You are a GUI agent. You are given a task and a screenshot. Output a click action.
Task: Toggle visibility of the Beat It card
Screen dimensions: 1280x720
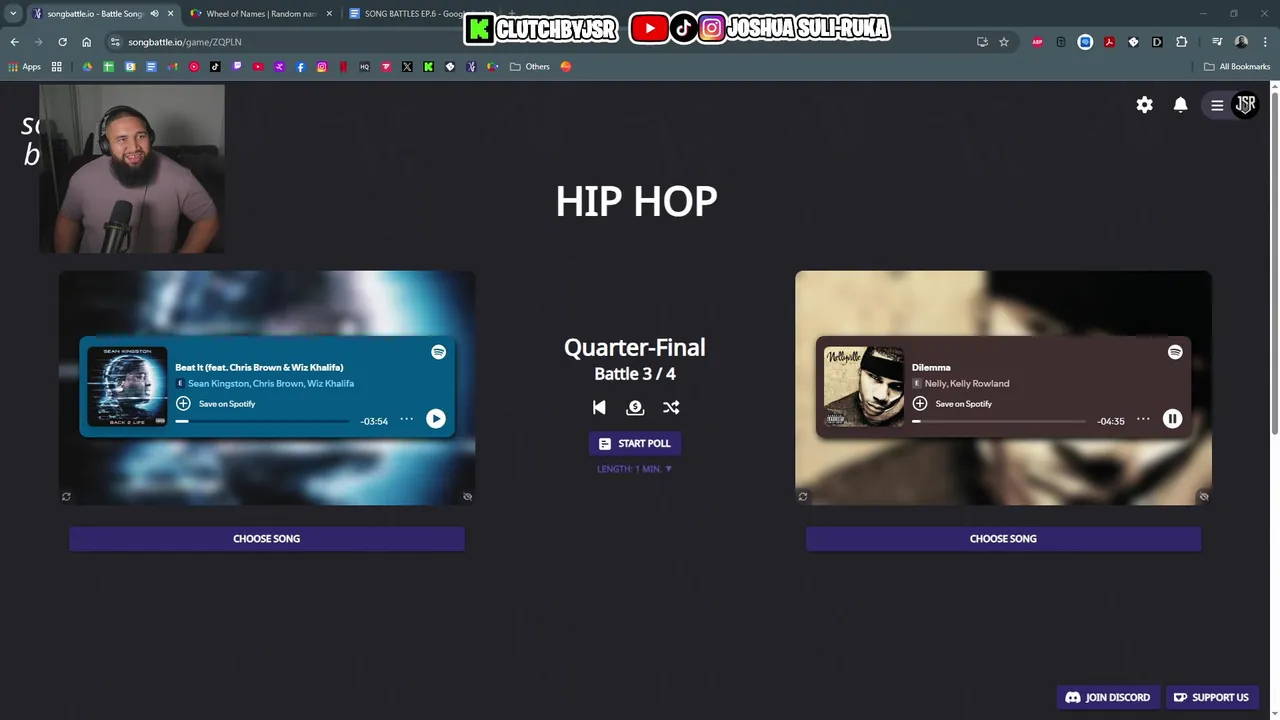pos(467,496)
